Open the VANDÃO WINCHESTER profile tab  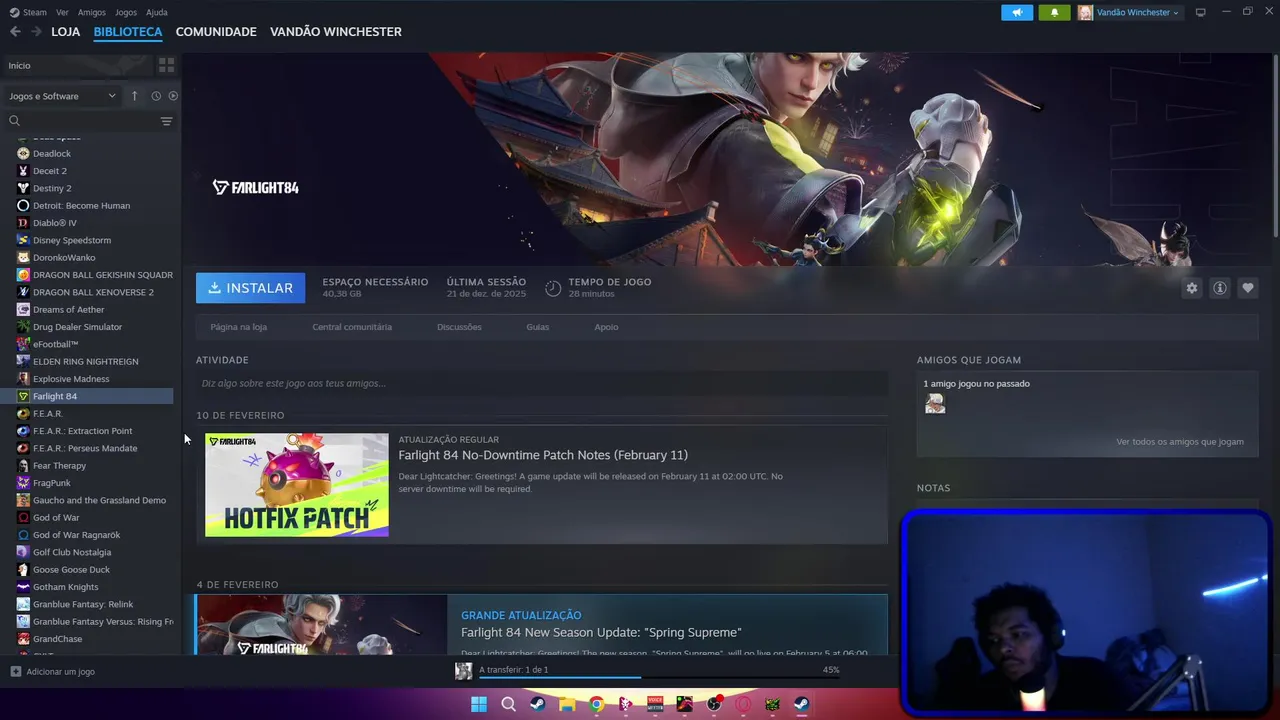click(x=336, y=32)
